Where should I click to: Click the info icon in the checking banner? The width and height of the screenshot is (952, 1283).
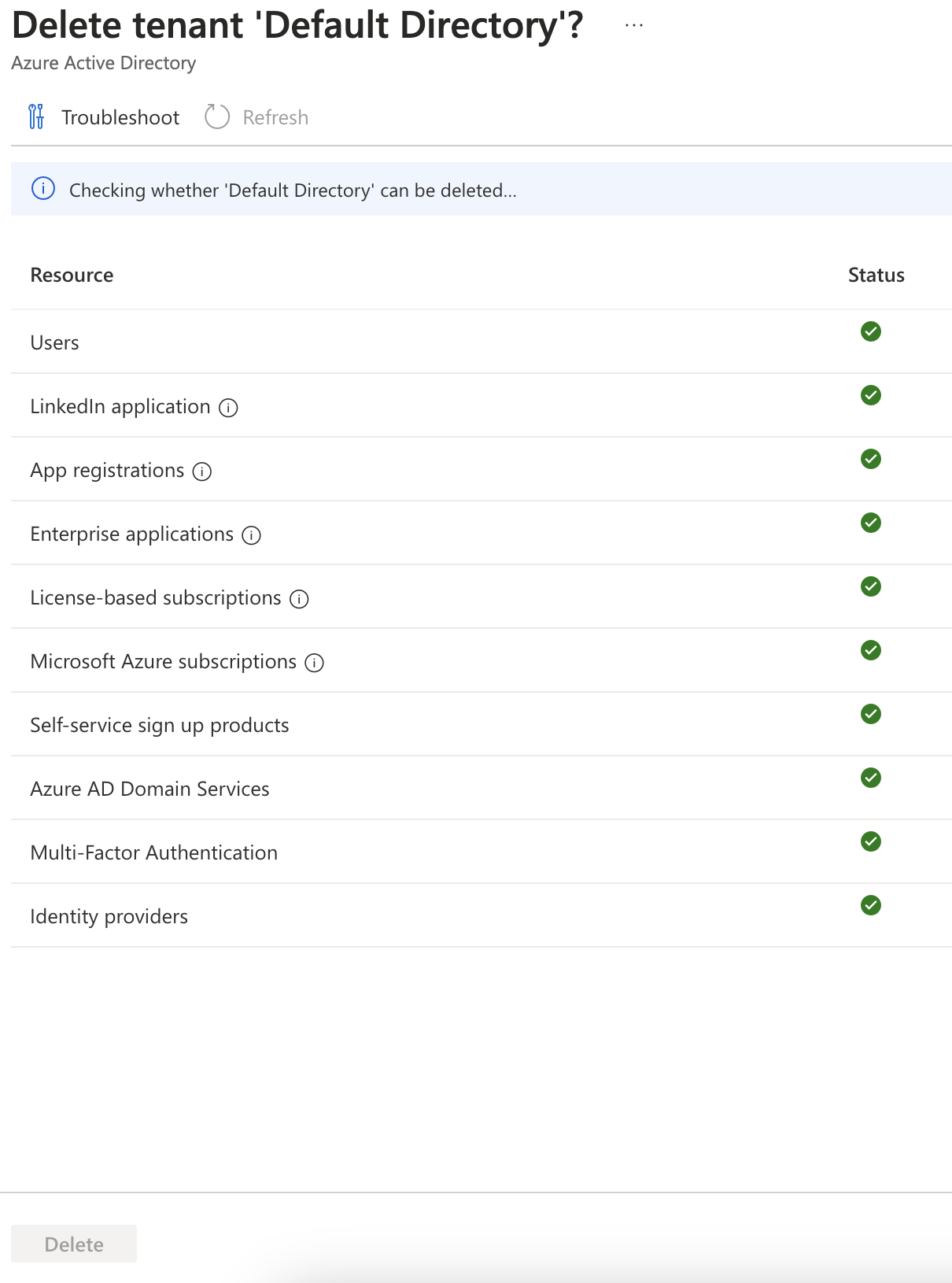click(43, 189)
